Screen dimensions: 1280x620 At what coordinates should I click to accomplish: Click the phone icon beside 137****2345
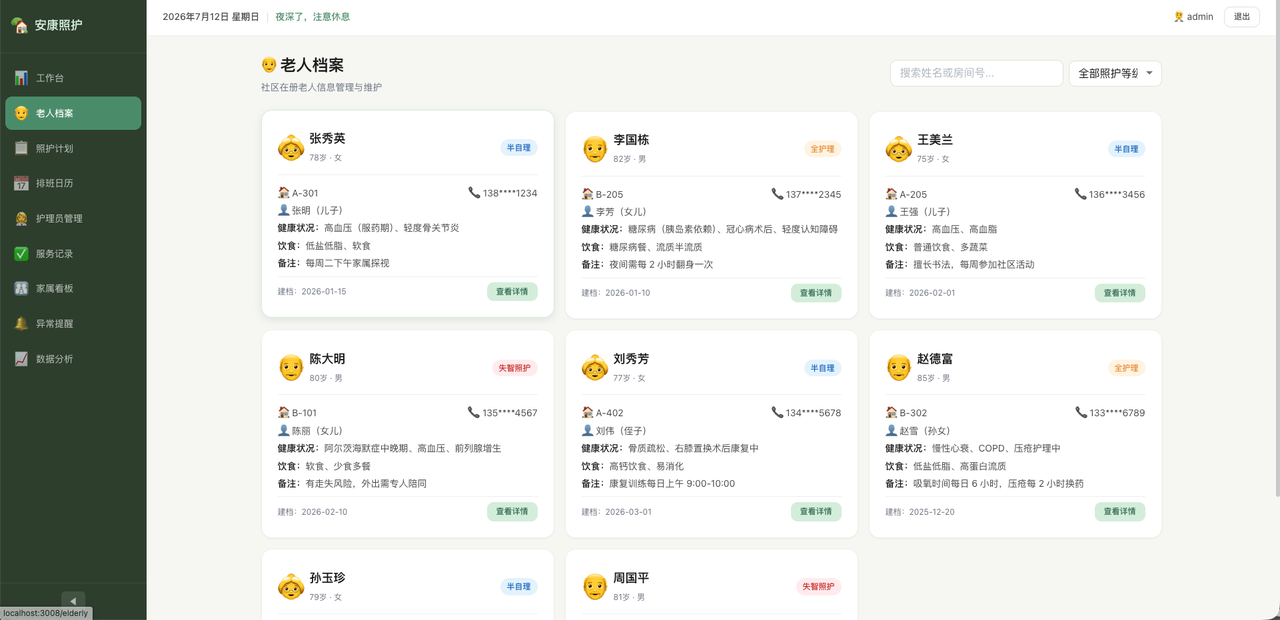coord(777,194)
